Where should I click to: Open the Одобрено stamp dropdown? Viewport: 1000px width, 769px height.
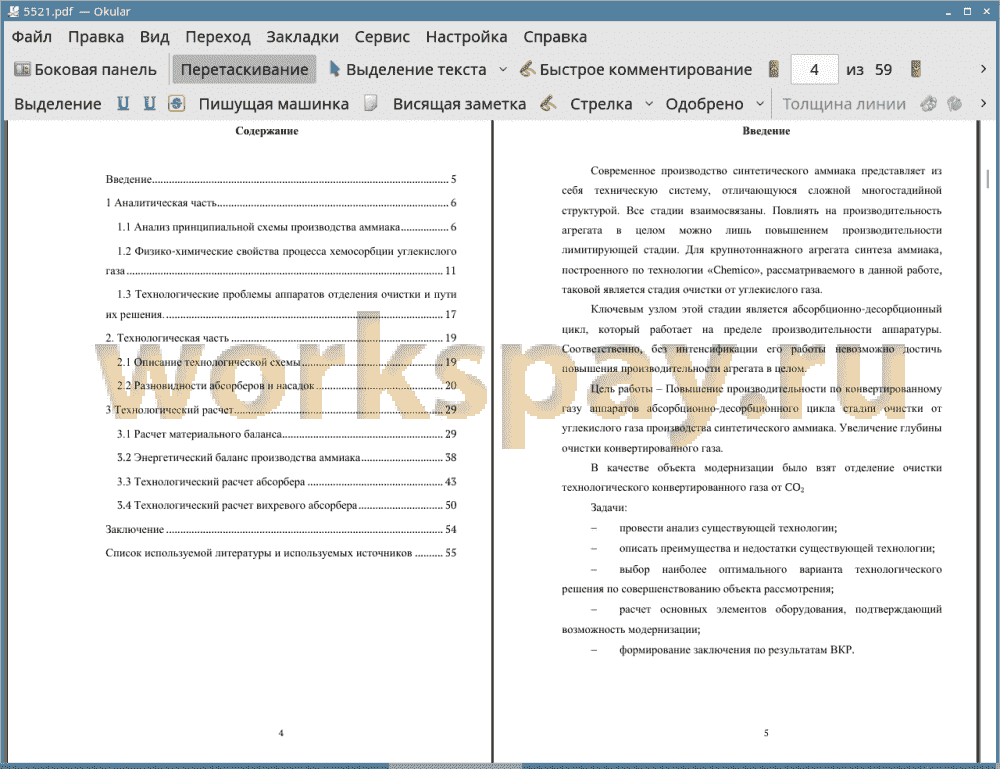[760, 104]
